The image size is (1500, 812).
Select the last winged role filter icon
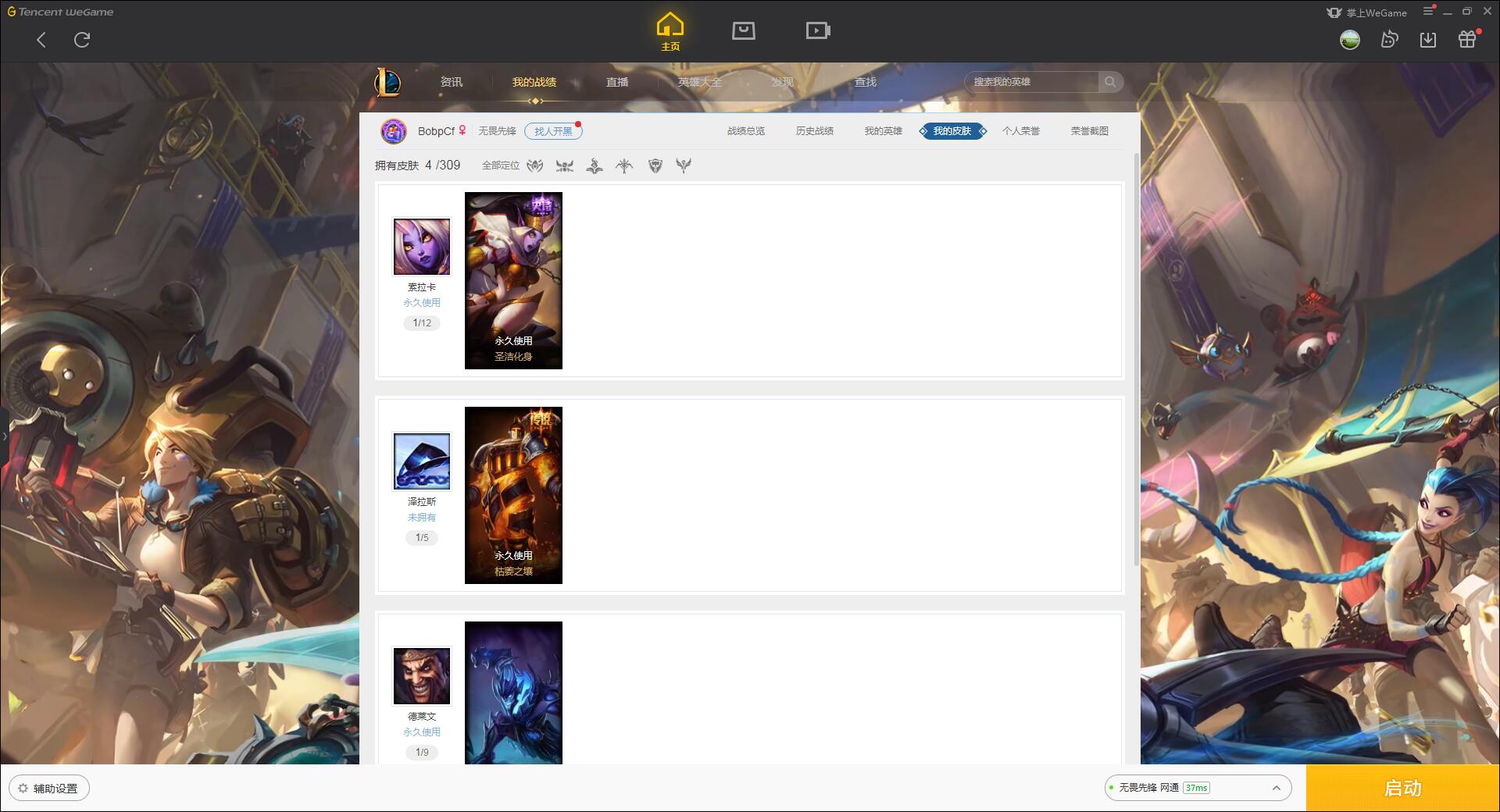[684, 166]
